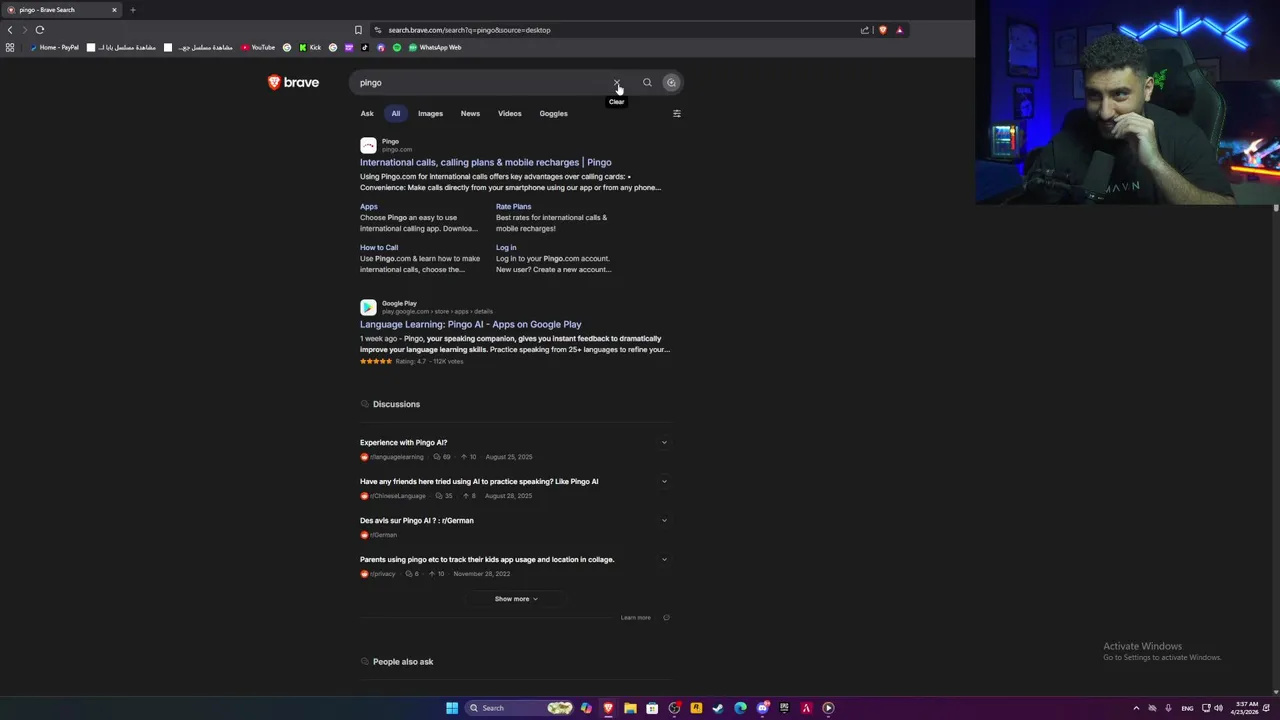Image resolution: width=1280 pixels, height=720 pixels.
Task: Open the Log in sitelink
Action: (x=506, y=248)
